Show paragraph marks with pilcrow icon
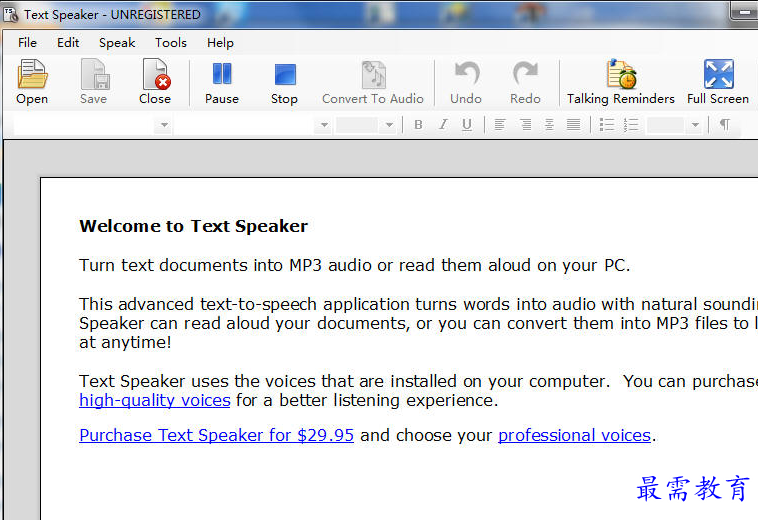The height and width of the screenshot is (520, 758). [x=724, y=125]
